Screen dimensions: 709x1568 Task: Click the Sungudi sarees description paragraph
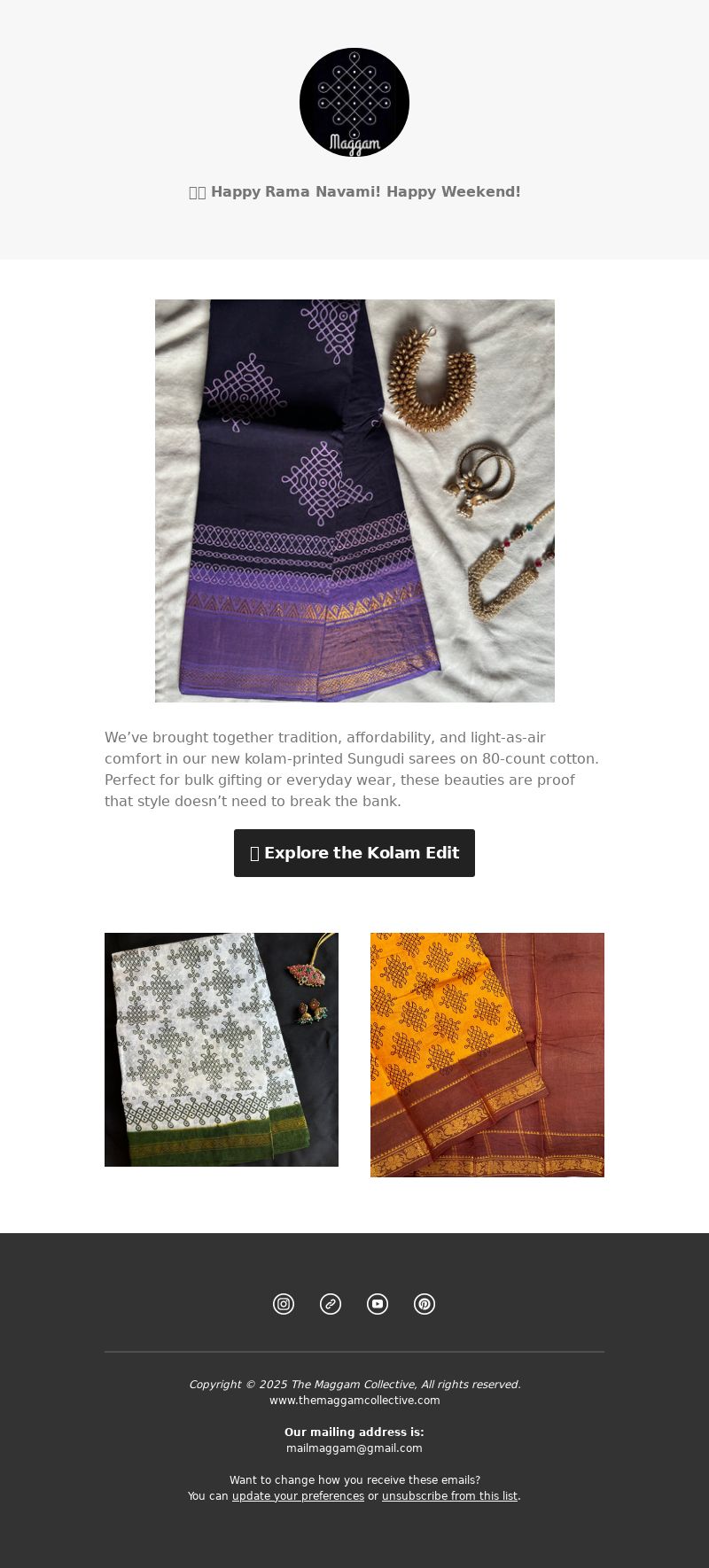(353, 769)
